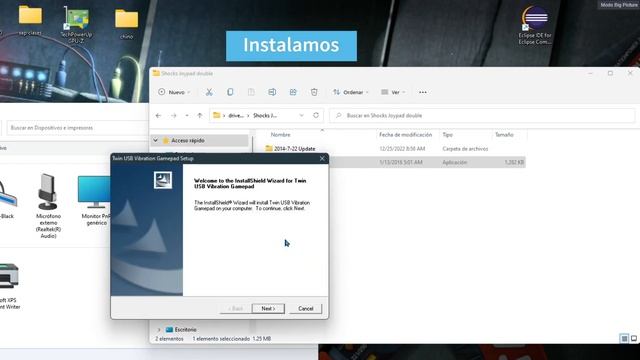Select the 2014-7-22 Update folder
This screenshot has height=360, width=640.
click(x=294, y=149)
